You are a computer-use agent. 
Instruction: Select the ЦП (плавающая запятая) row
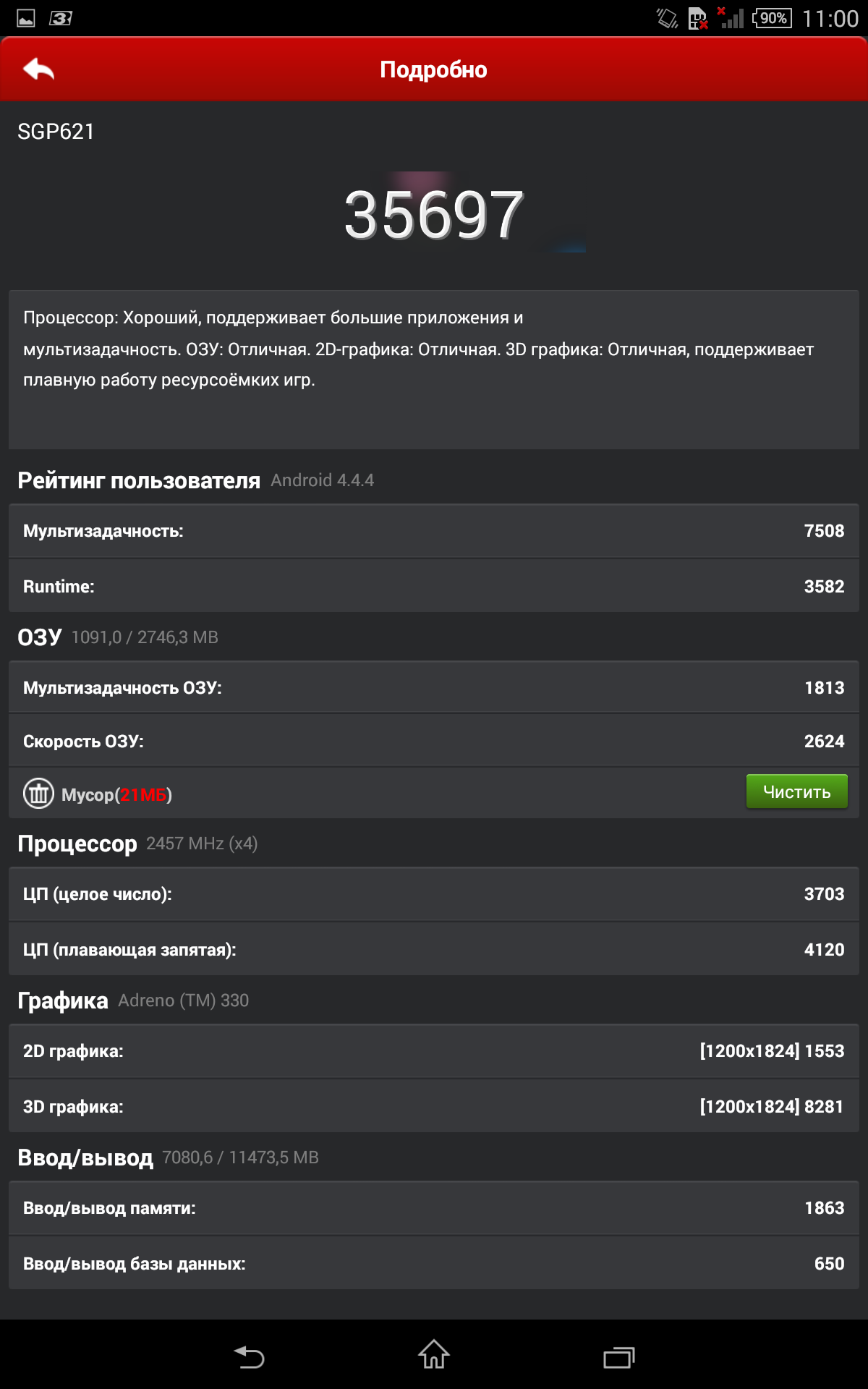[x=433, y=950]
